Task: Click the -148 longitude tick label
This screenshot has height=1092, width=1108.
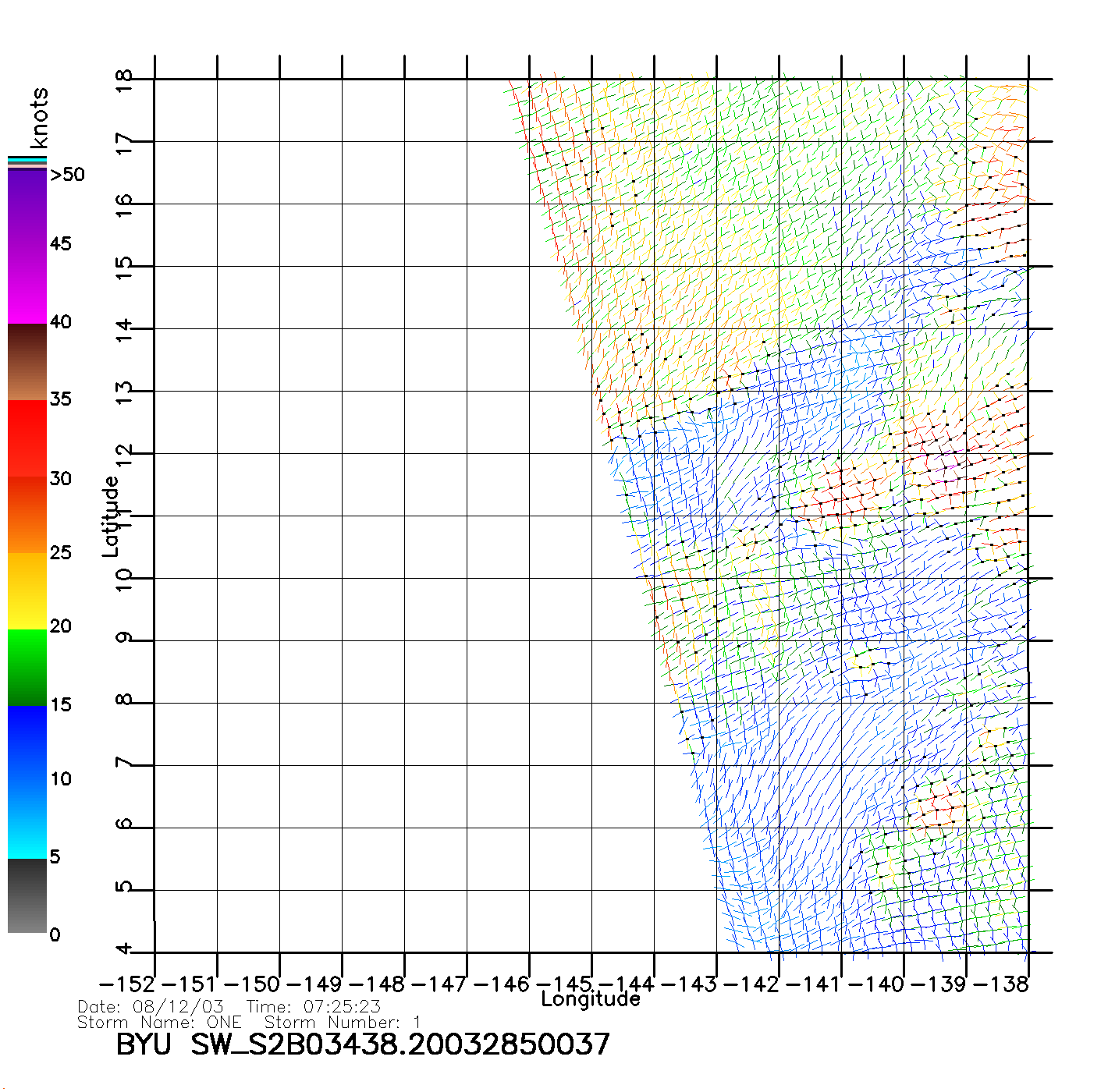Action: click(x=378, y=984)
